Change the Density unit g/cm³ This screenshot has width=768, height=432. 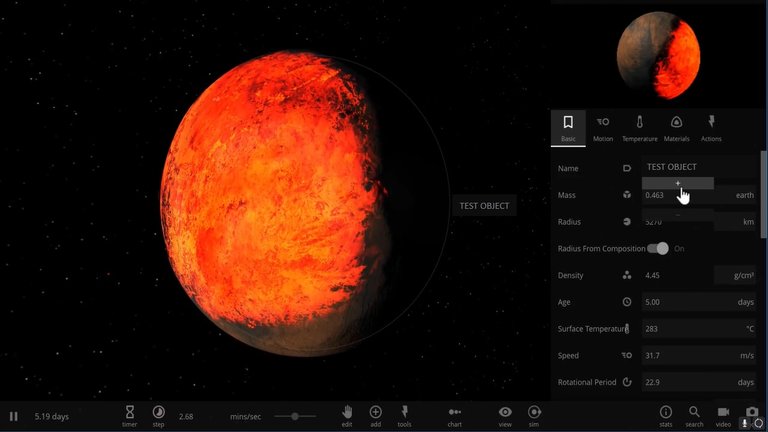click(736, 275)
